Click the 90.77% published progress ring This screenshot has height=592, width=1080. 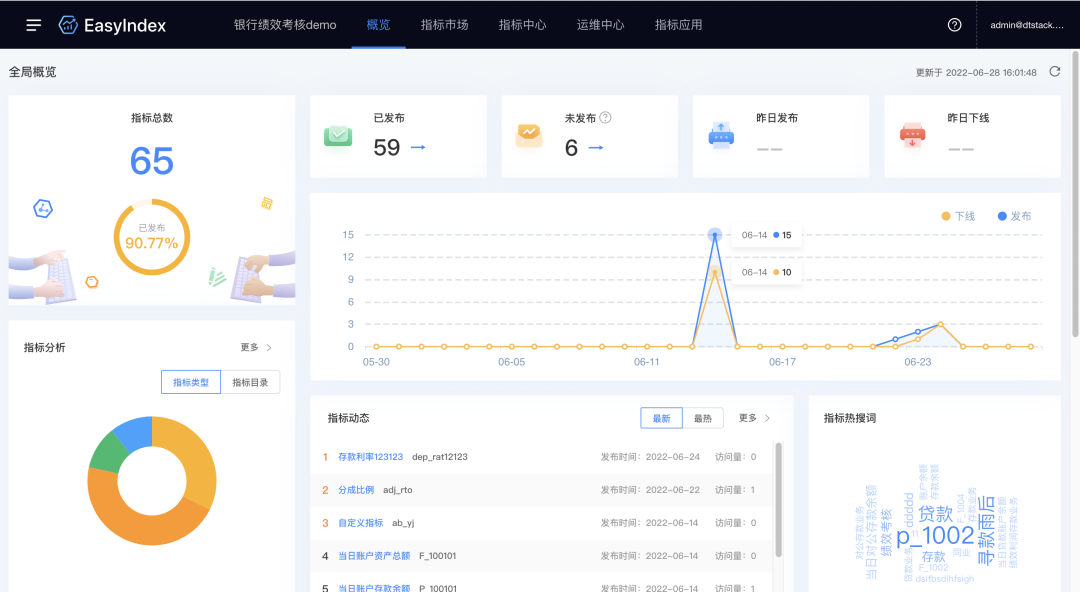pyautogui.click(x=152, y=237)
